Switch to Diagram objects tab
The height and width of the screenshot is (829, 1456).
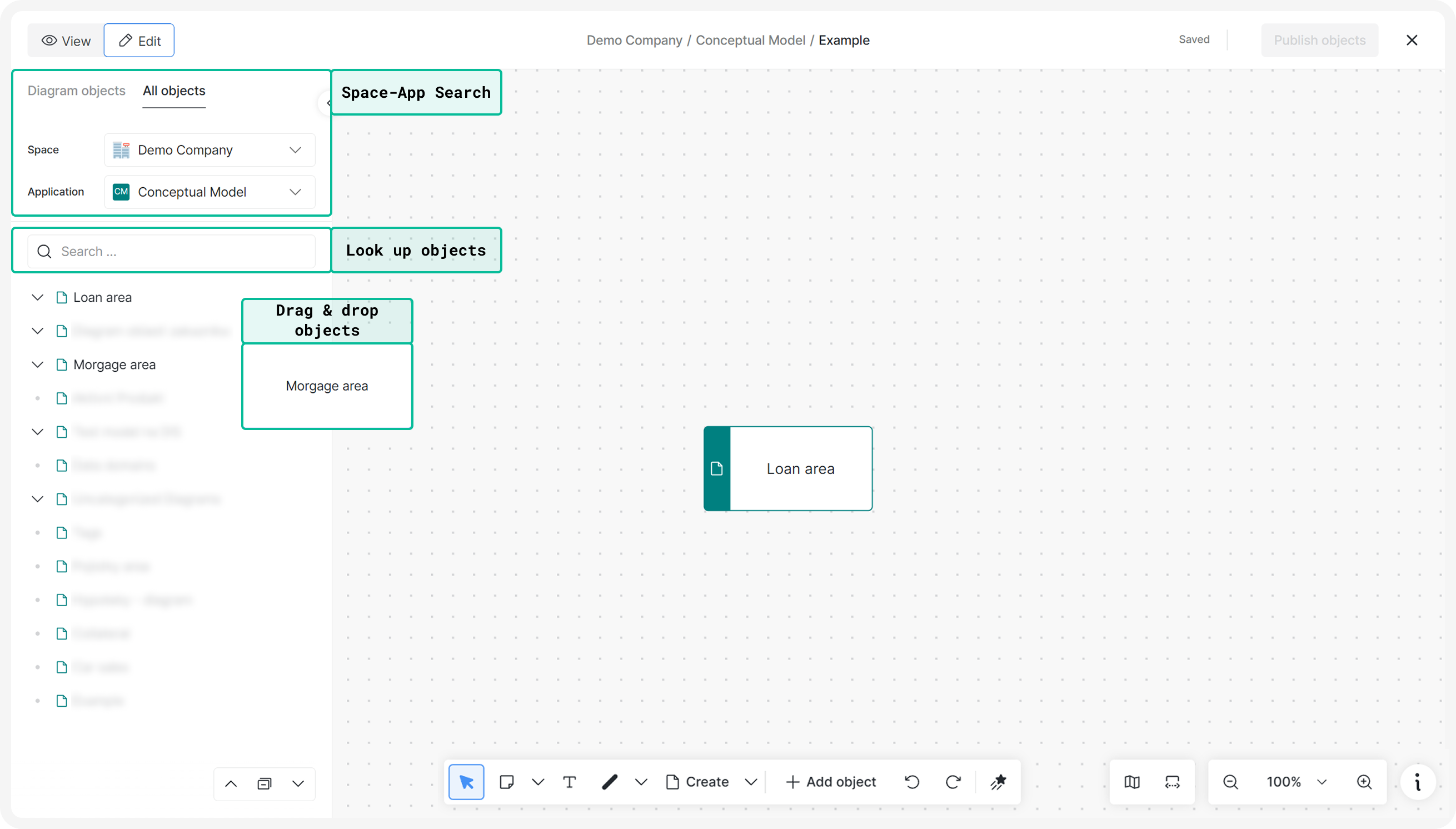[76, 91]
